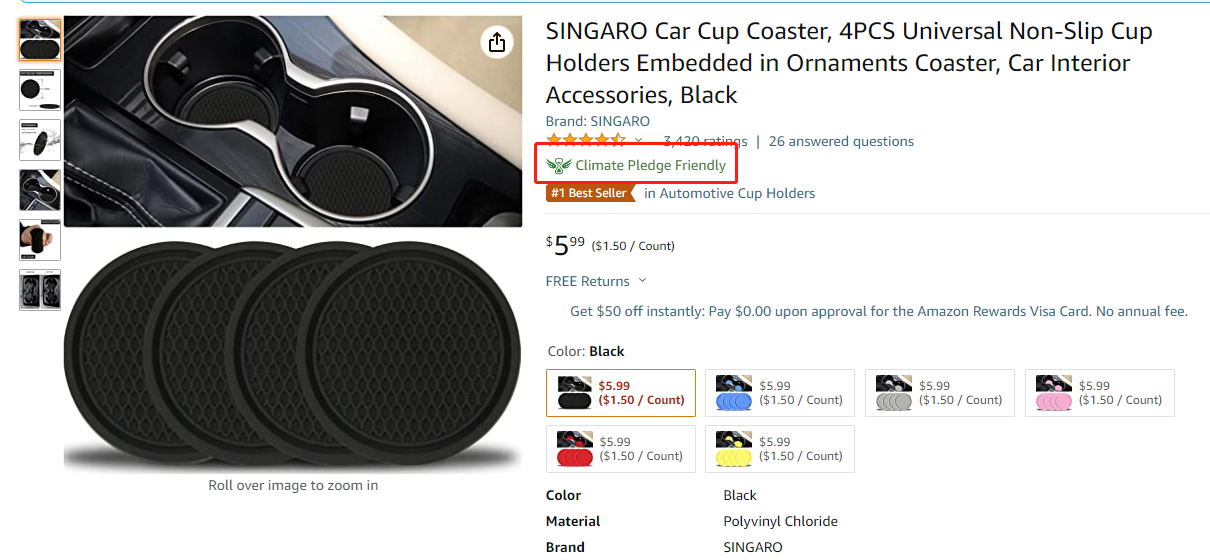Choose the pink coaster color option
This screenshot has height=560, width=1210.
(1100, 393)
